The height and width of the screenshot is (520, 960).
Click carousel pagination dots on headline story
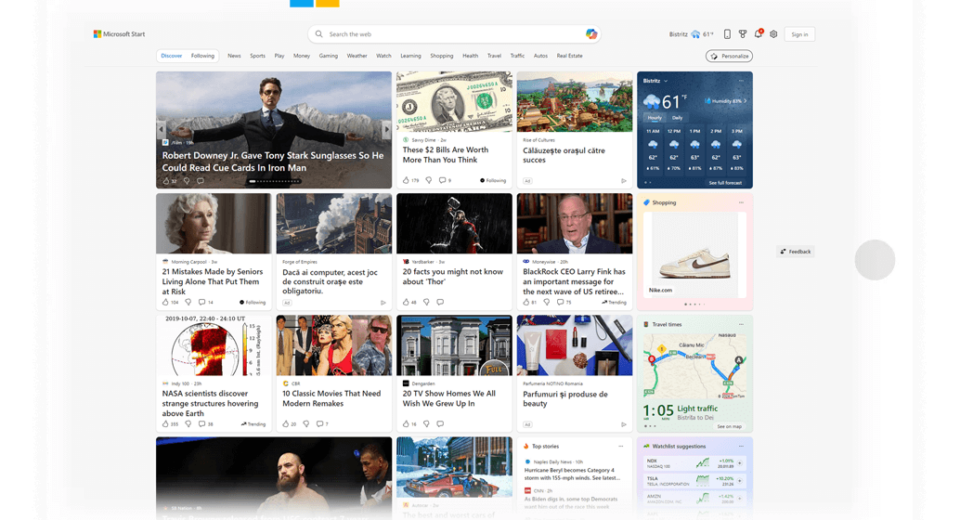[274, 181]
